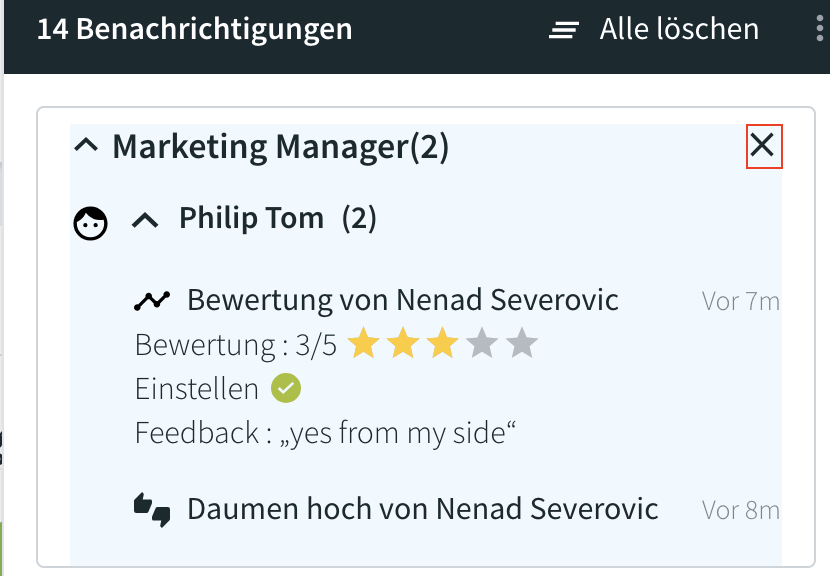Click the first yellow rating star
Image resolution: width=830 pixels, height=576 pixels.
[x=364, y=344]
